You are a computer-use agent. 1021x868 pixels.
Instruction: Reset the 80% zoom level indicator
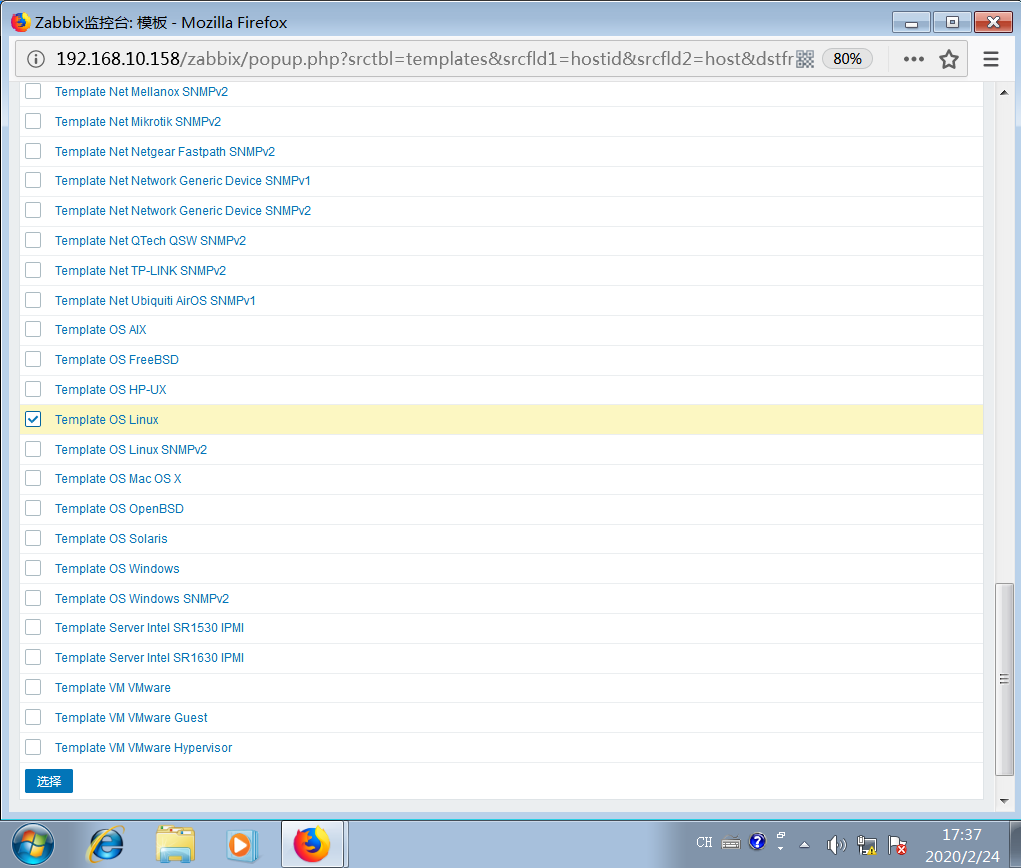847,59
